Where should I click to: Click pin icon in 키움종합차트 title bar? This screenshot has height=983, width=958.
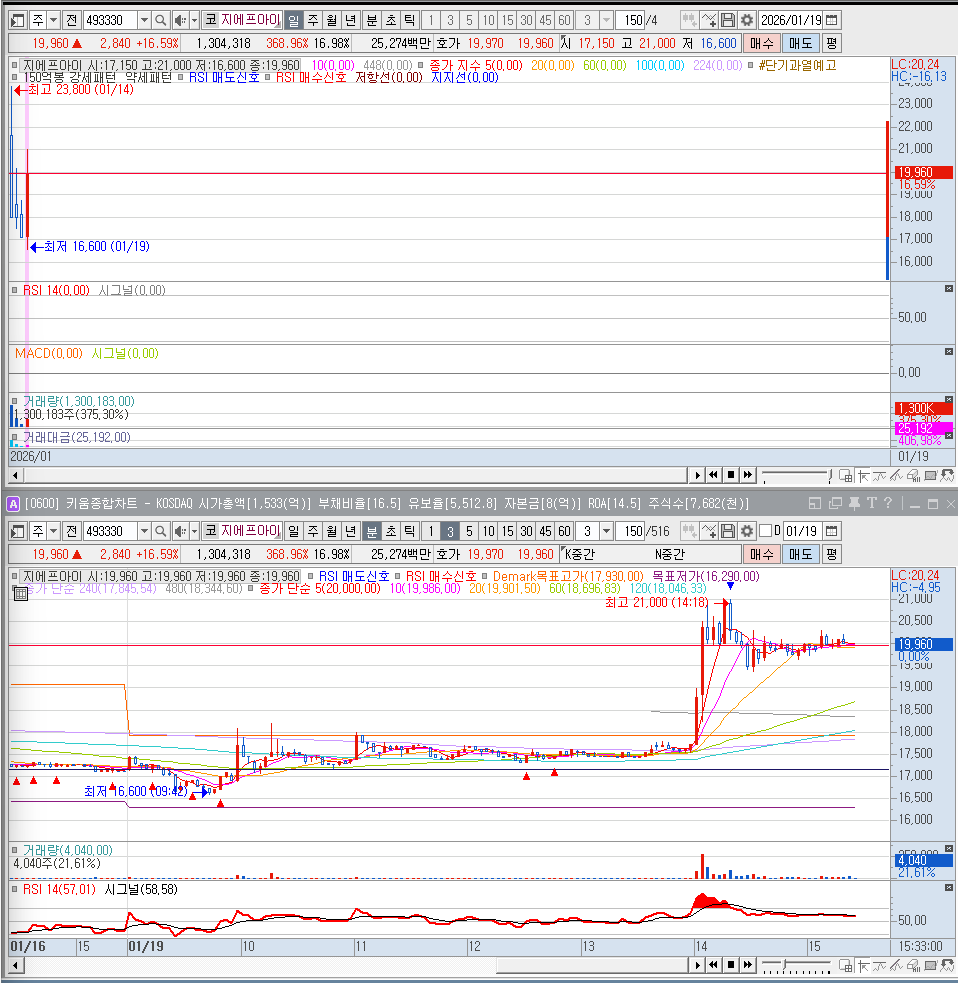point(854,503)
